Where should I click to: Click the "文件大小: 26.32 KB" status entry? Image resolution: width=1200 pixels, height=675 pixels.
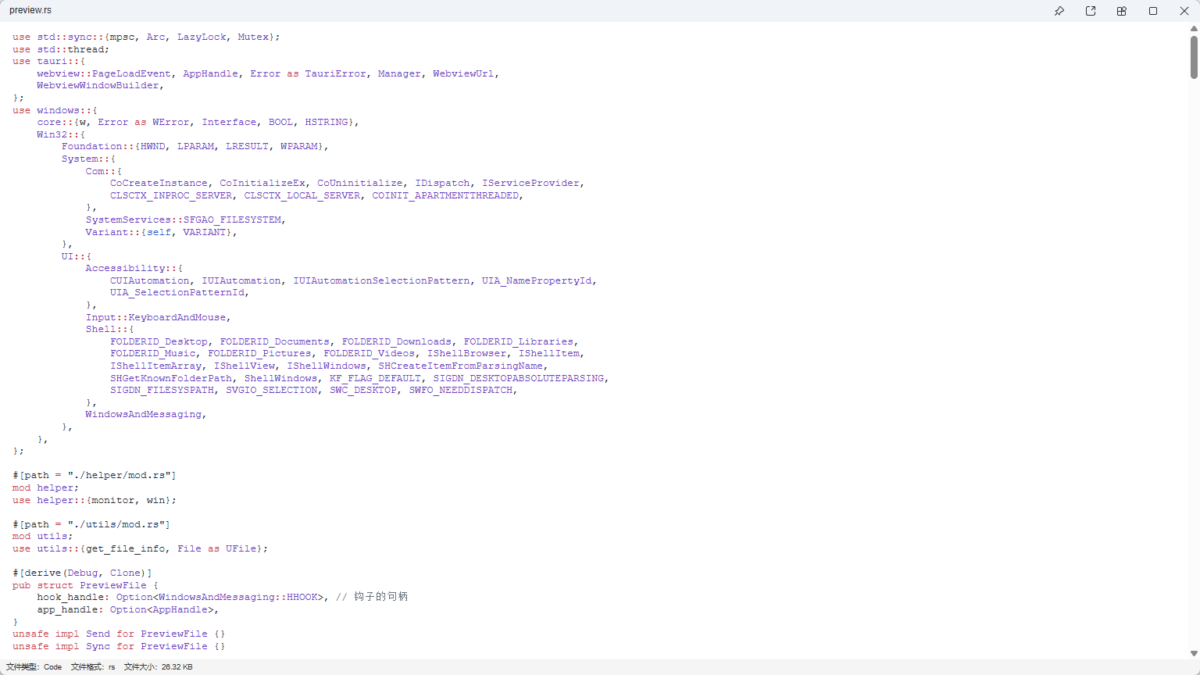click(158, 667)
